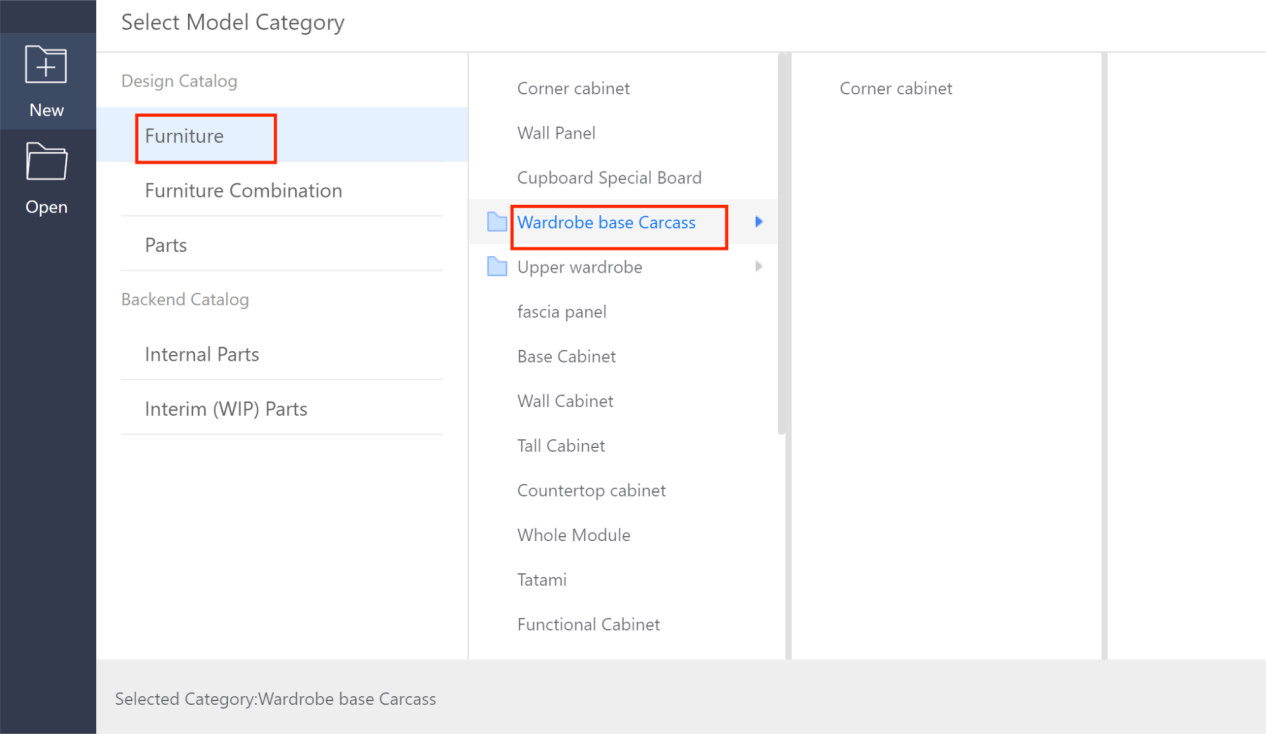The height and width of the screenshot is (734, 1266).
Task: Select Corner cabinet in the third column
Action: [x=896, y=88]
